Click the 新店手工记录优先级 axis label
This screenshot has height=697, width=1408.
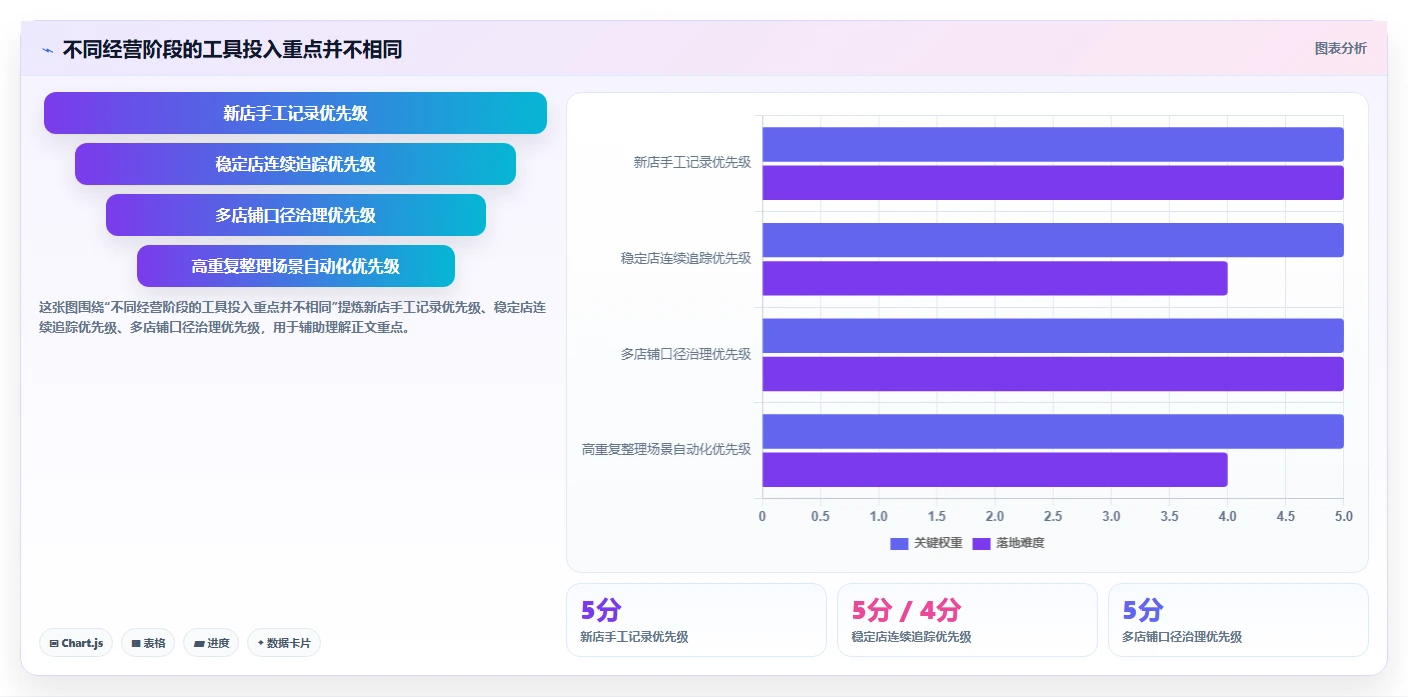[x=692, y=162]
